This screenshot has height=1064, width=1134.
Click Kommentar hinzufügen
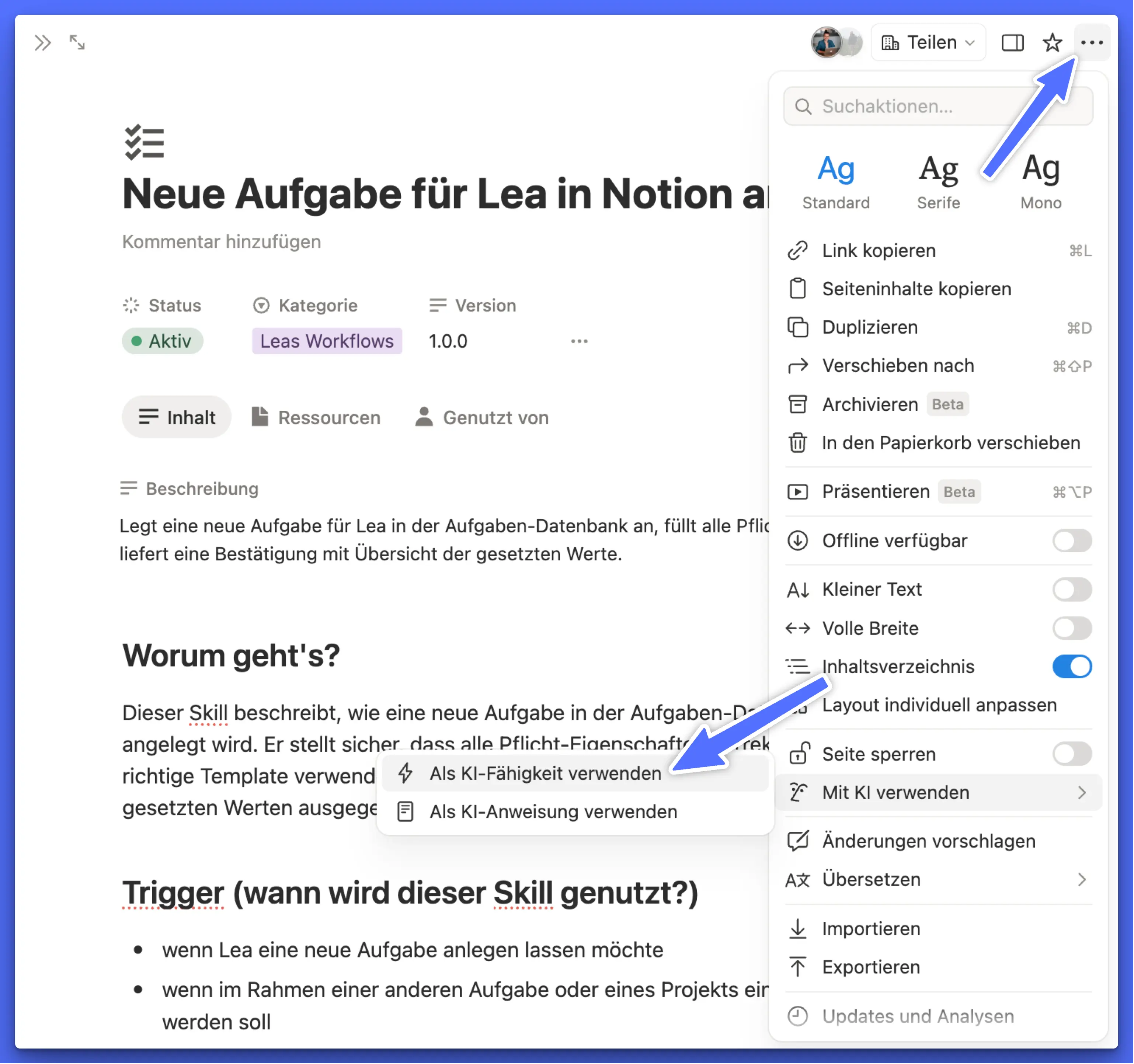coord(221,241)
